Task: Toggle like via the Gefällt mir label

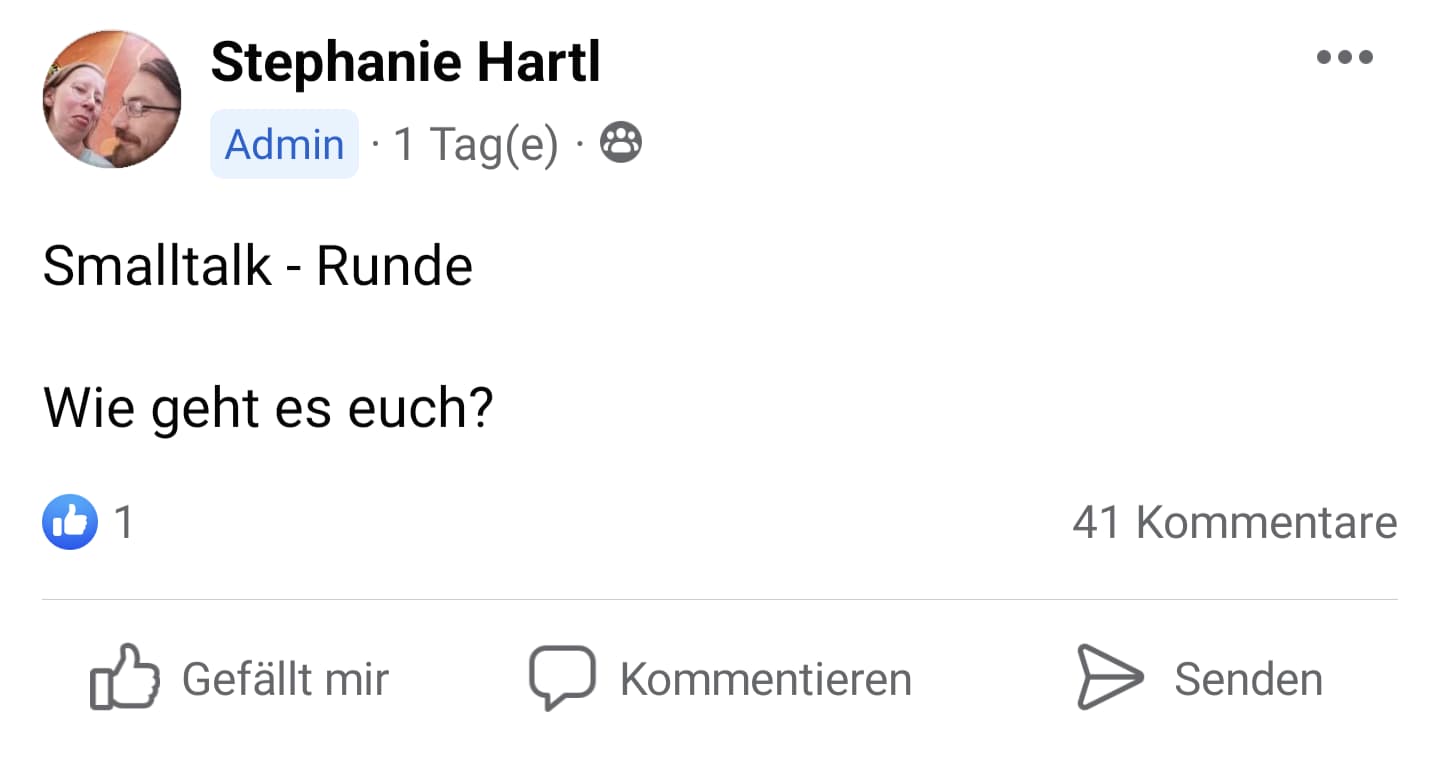Action: pos(285,680)
